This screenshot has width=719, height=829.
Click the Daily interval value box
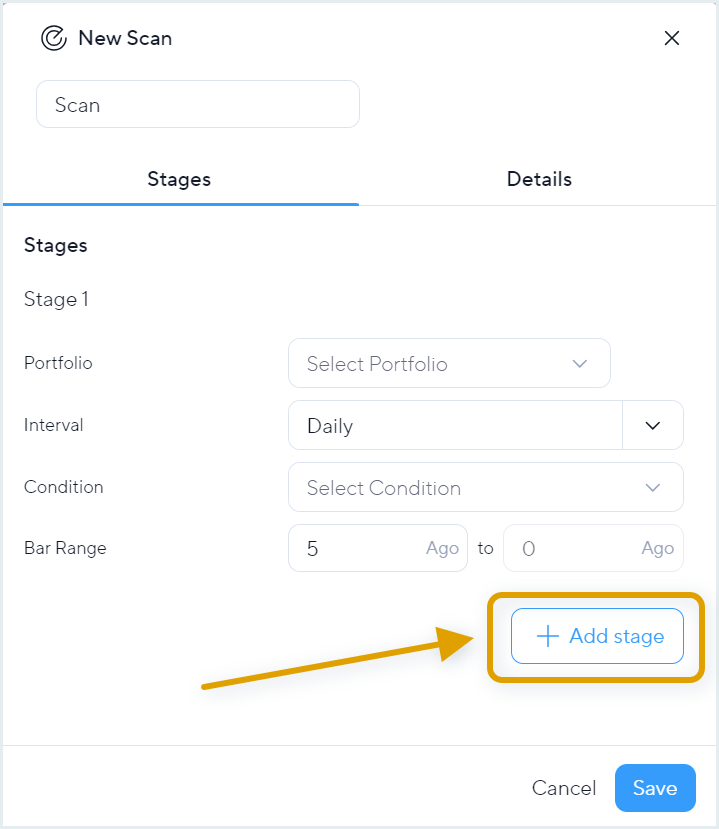click(455, 426)
